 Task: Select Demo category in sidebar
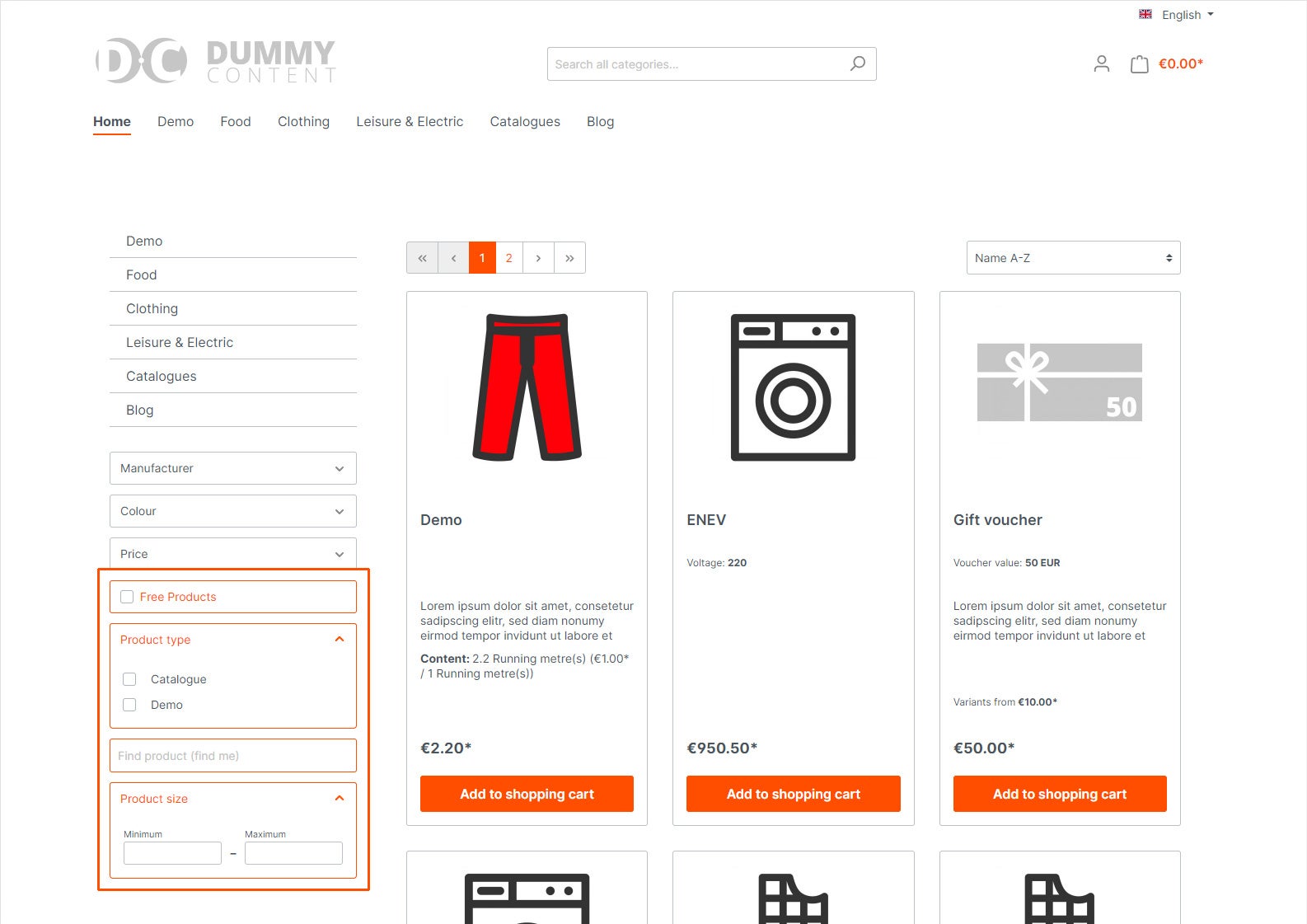233,241
